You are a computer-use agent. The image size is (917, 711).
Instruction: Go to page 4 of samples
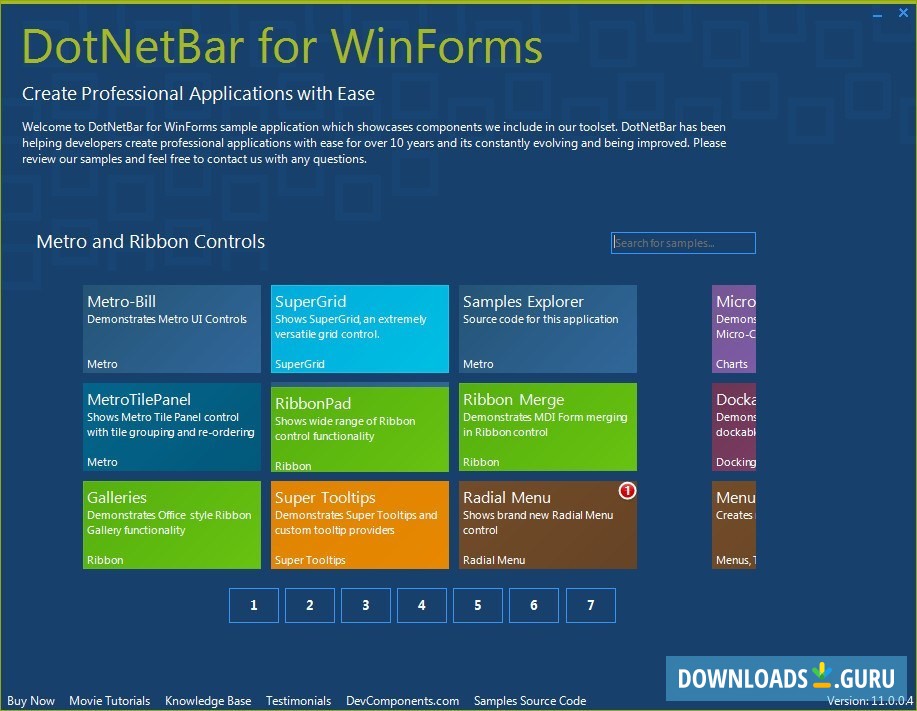(422, 605)
